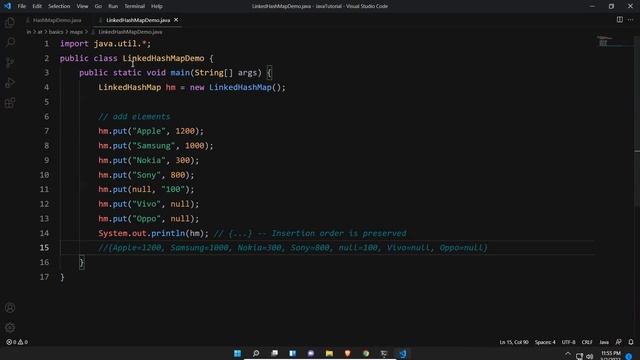Switch to HashMapDemo.java tab
640x360 pixels.
pos(57,20)
